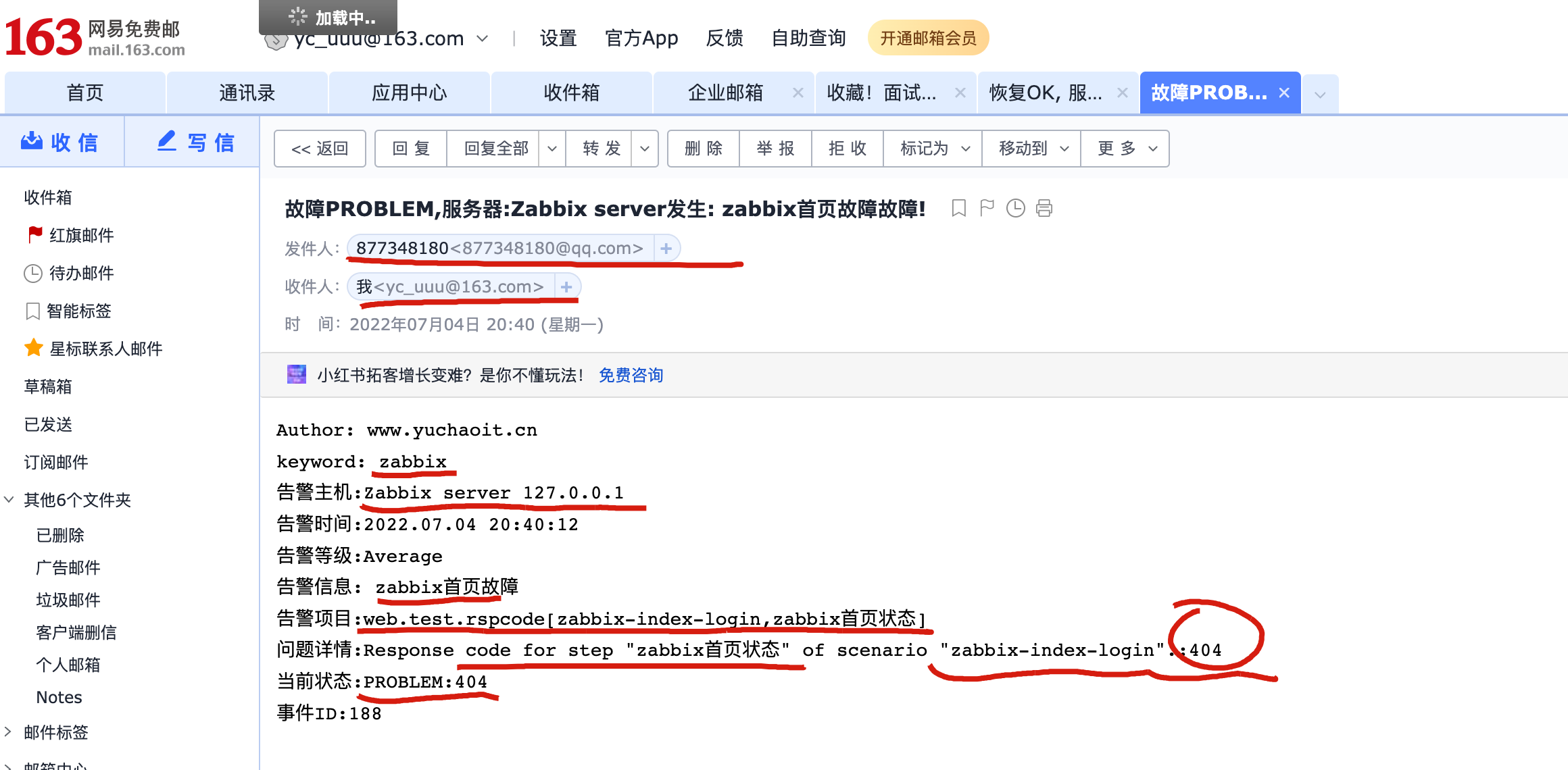Click the clock to-do icon near subject

click(x=1015, y=208)
